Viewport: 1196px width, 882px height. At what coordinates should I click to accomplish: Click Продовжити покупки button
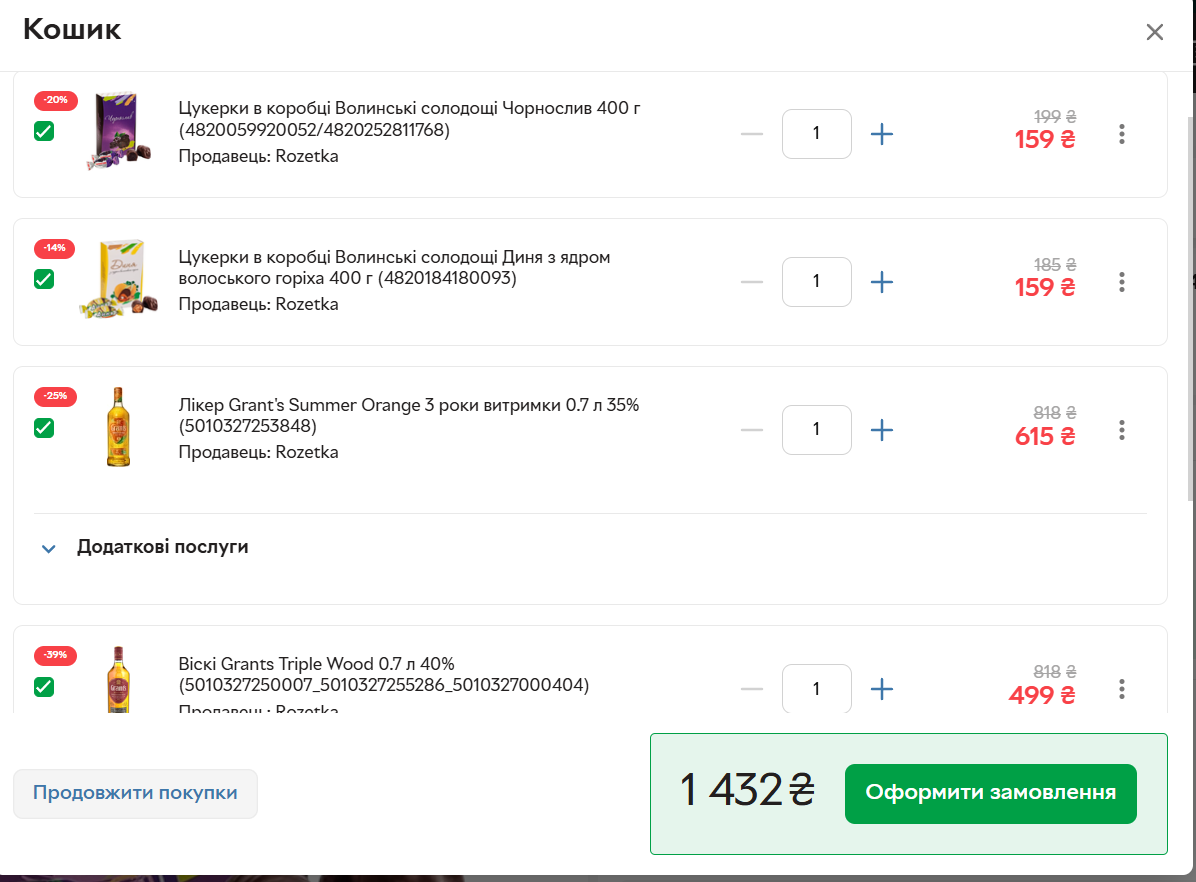[x=135, y=793]
